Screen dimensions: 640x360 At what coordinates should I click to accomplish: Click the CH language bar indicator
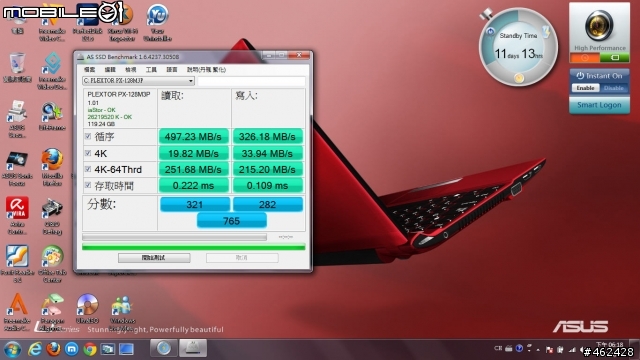pyautogui.click(x=498, y=349)
